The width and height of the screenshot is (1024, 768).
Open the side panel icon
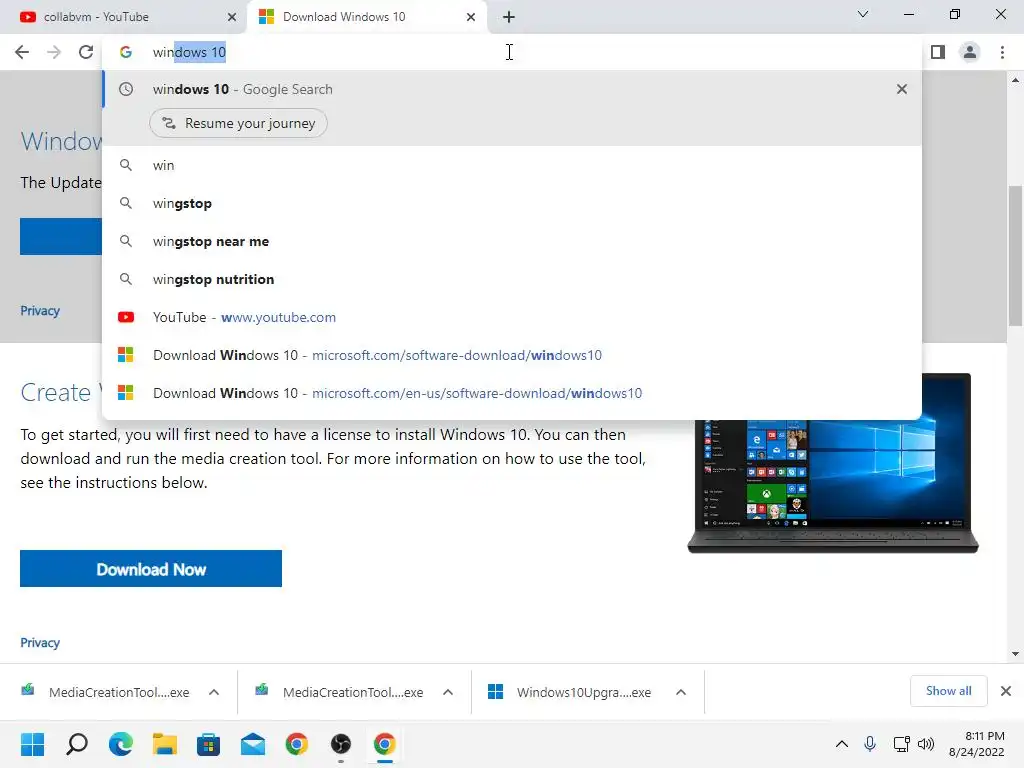tap(938, 52)
